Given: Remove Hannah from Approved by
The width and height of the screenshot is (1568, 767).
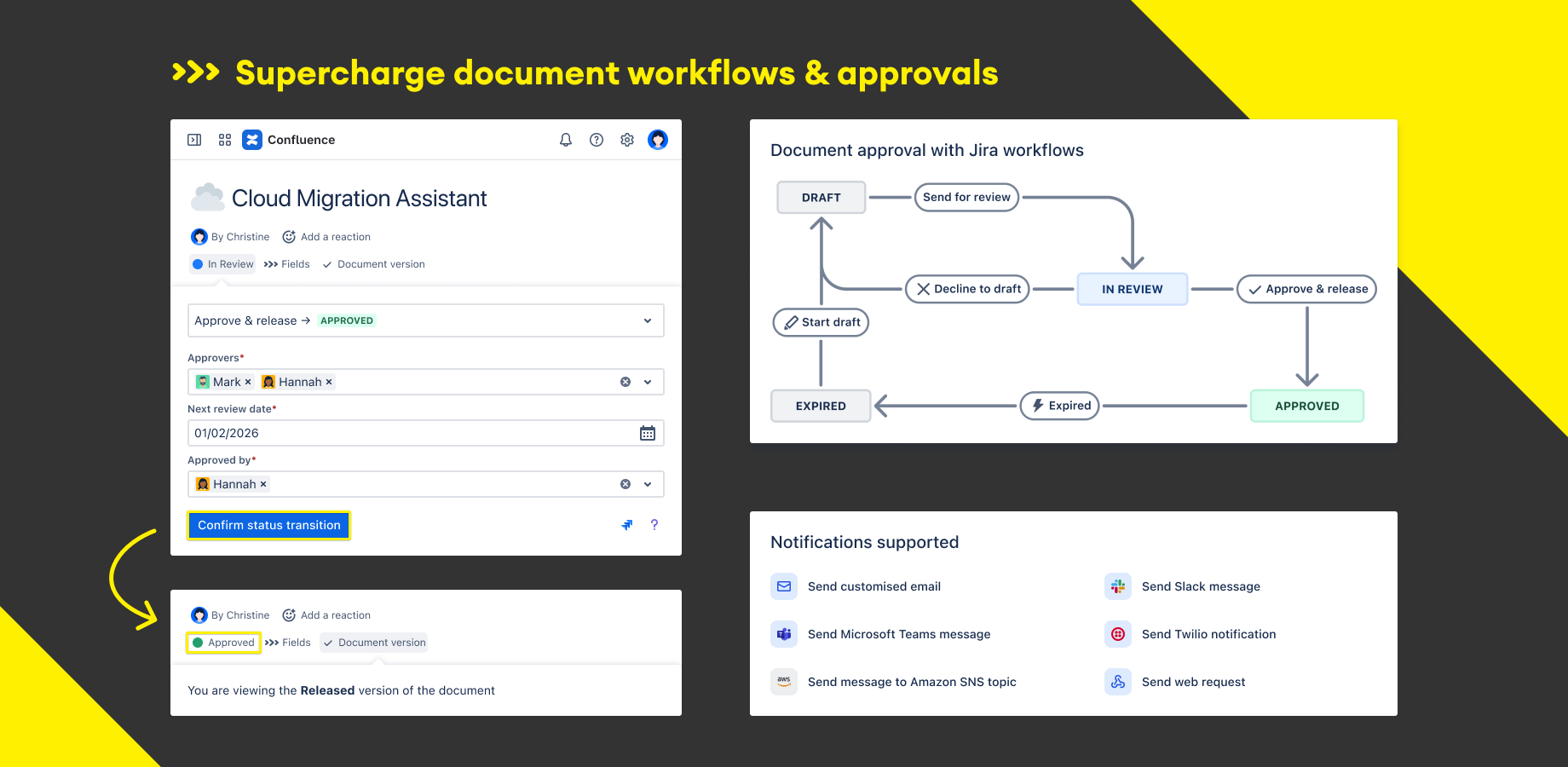Looking at the screenshot, I should 263,484.
